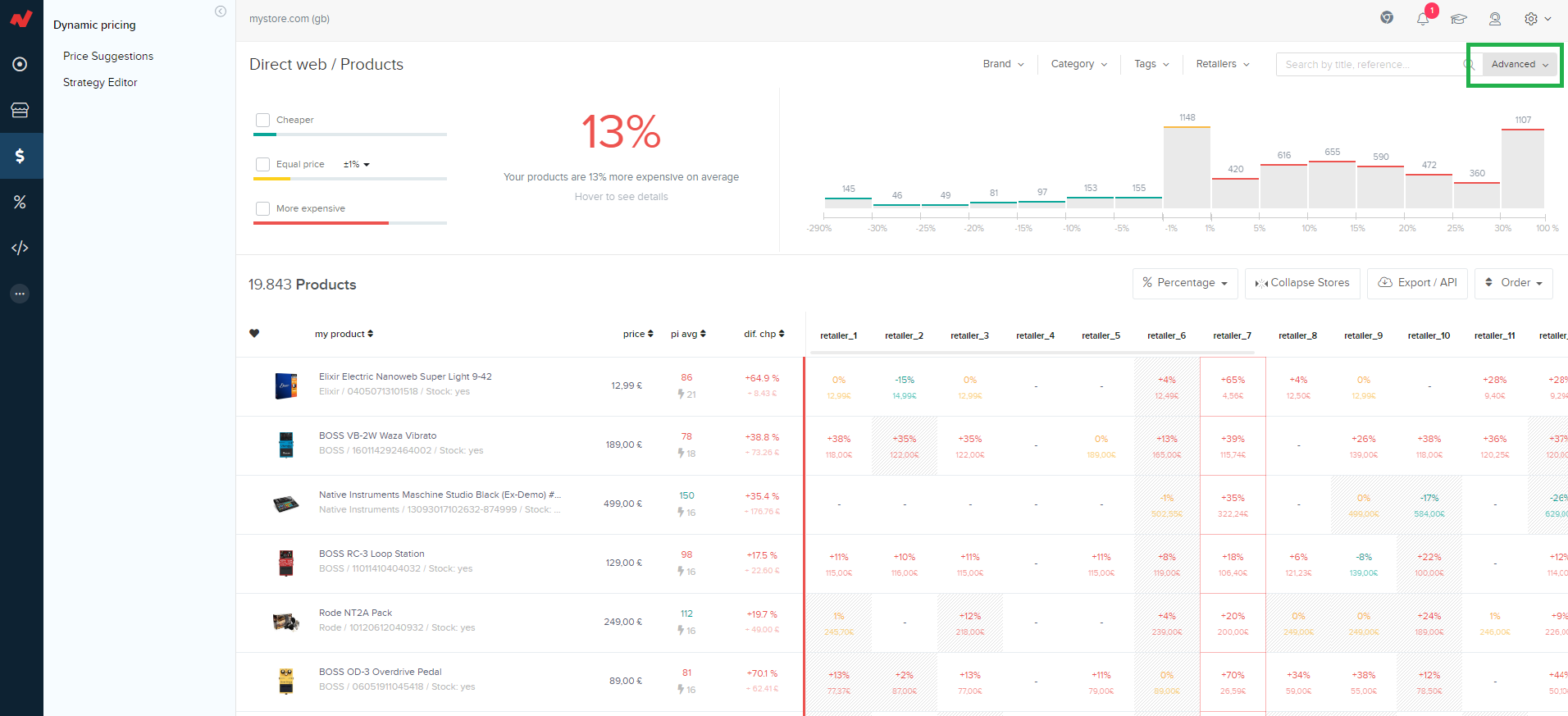Screen dimensions: 1568x716
Task: Click the Export / API button
Action: click(x=1417, y=283)
